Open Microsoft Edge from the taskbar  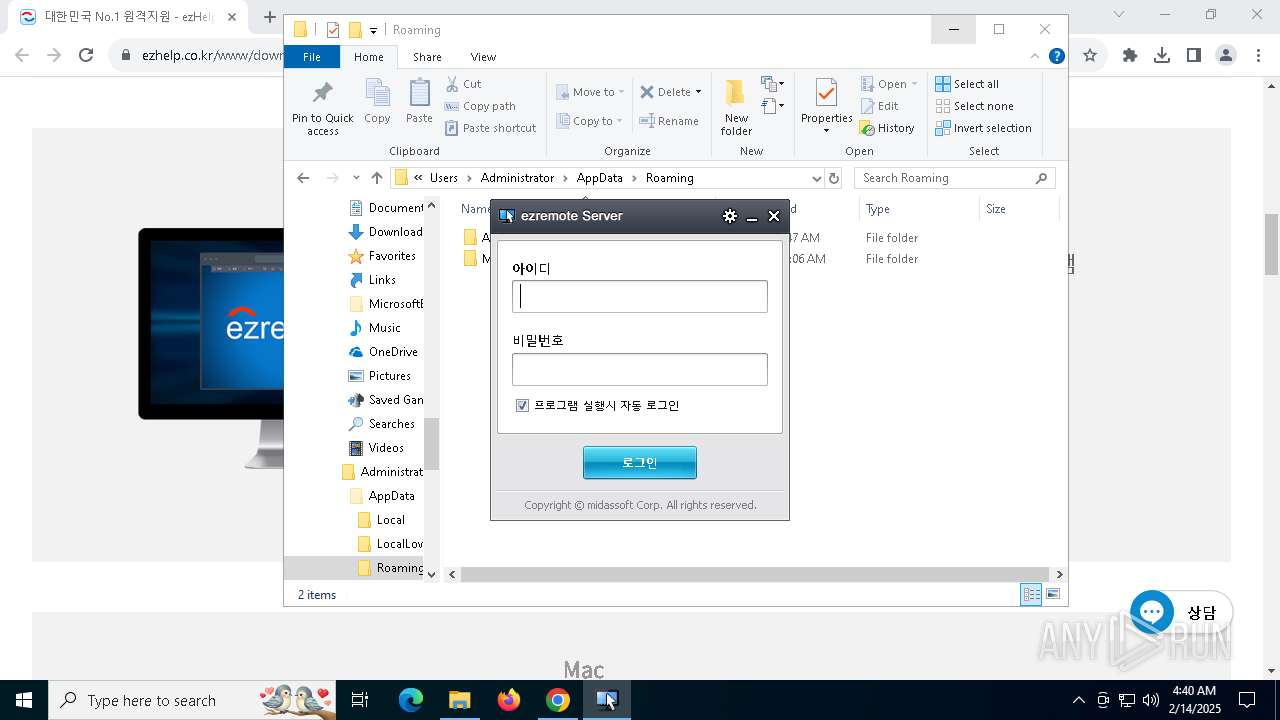click(x=411, y=700)
